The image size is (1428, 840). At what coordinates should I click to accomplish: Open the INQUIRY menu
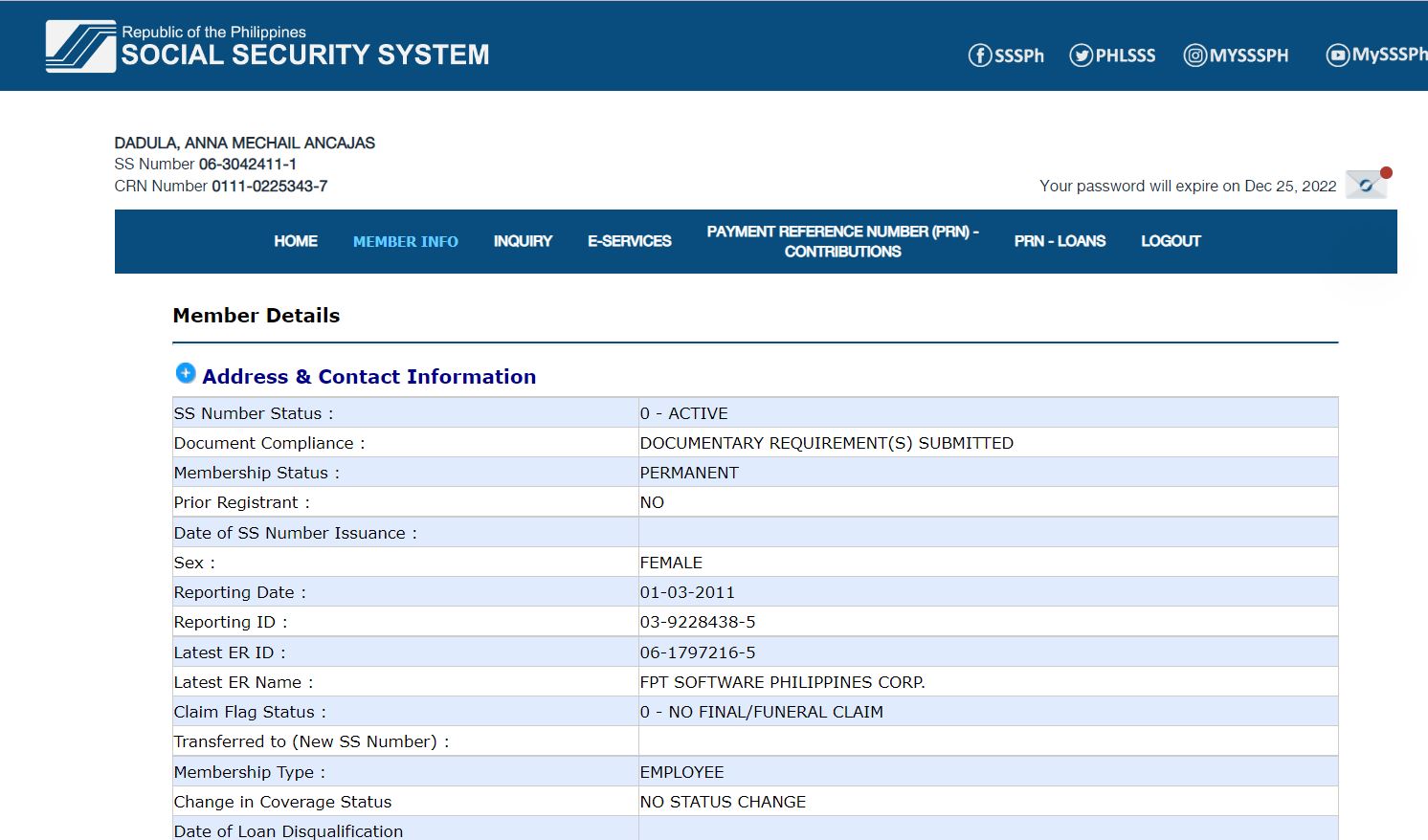pos(523,241)
